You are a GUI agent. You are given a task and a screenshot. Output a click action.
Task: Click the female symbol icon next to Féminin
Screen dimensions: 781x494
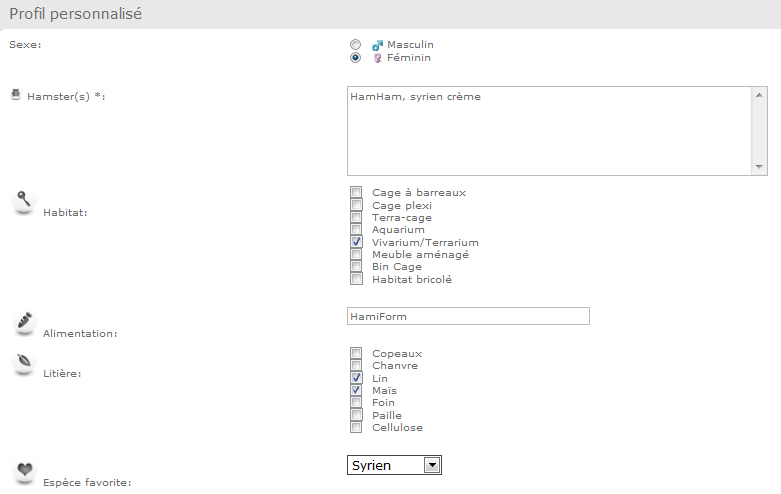click(x=378, y=58)
